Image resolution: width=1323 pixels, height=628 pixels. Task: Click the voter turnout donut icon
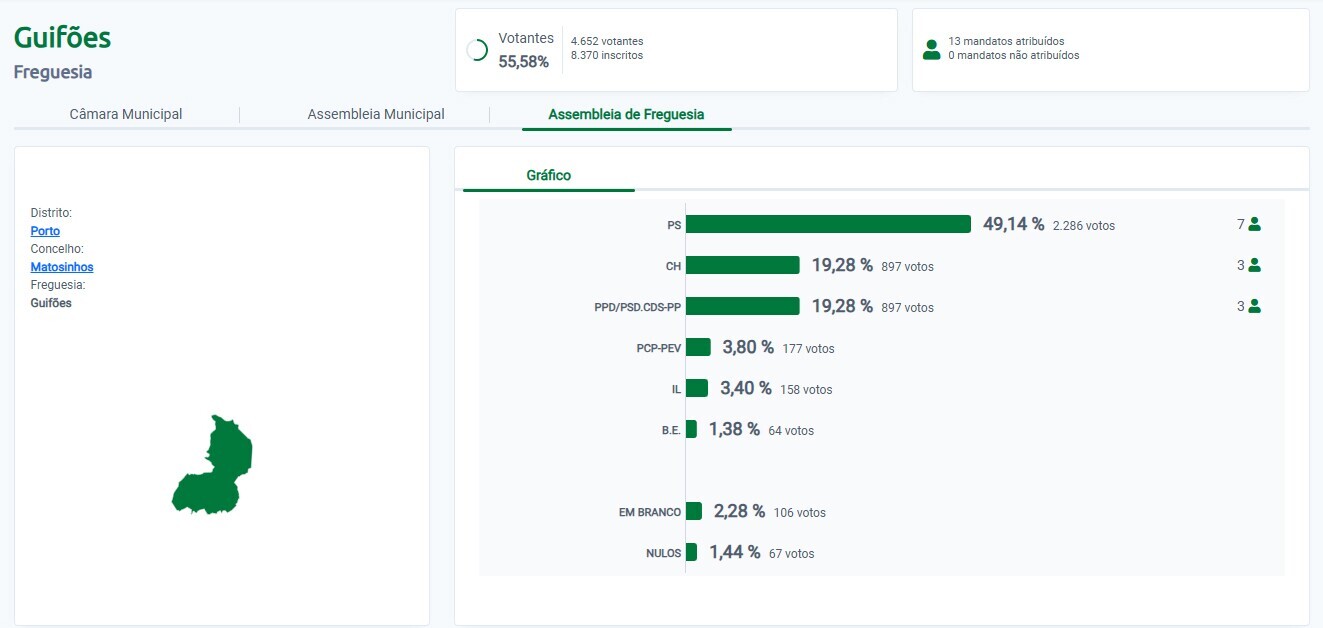(477, 50)
